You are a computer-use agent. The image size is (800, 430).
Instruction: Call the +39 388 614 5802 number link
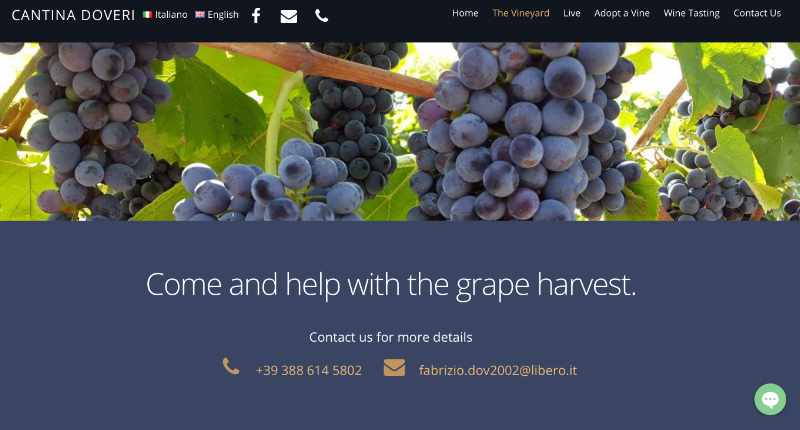(x=309, y=370)
